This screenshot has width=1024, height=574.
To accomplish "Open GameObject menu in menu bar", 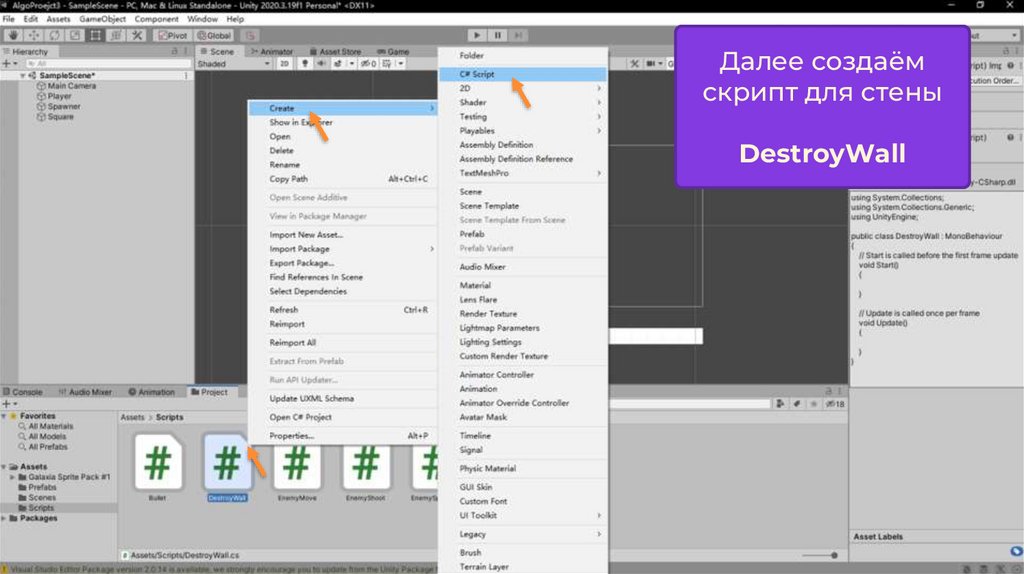I will point(103,19).
